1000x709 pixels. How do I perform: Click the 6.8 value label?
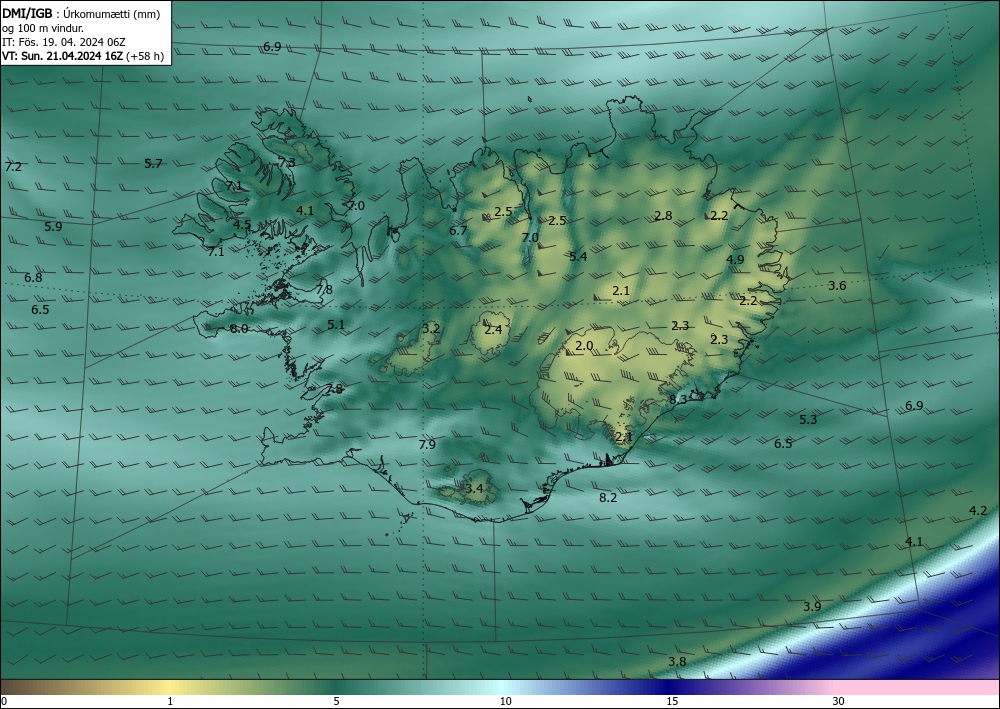point(33,277)
